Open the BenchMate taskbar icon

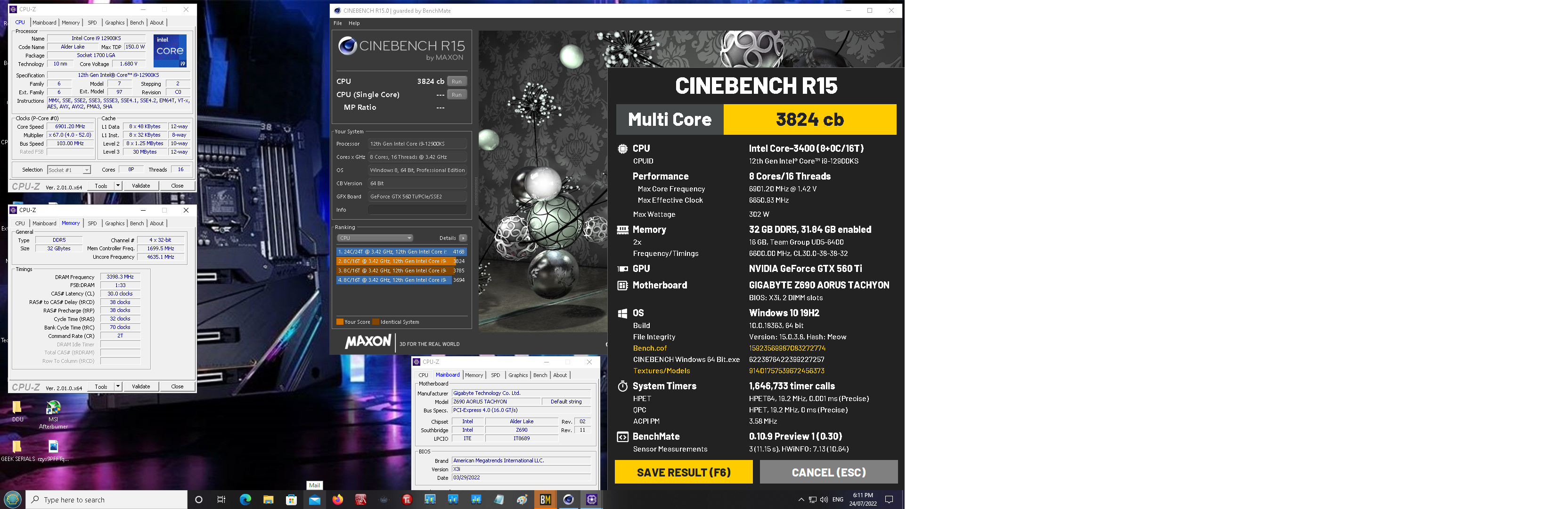click(x=545, y=500)
